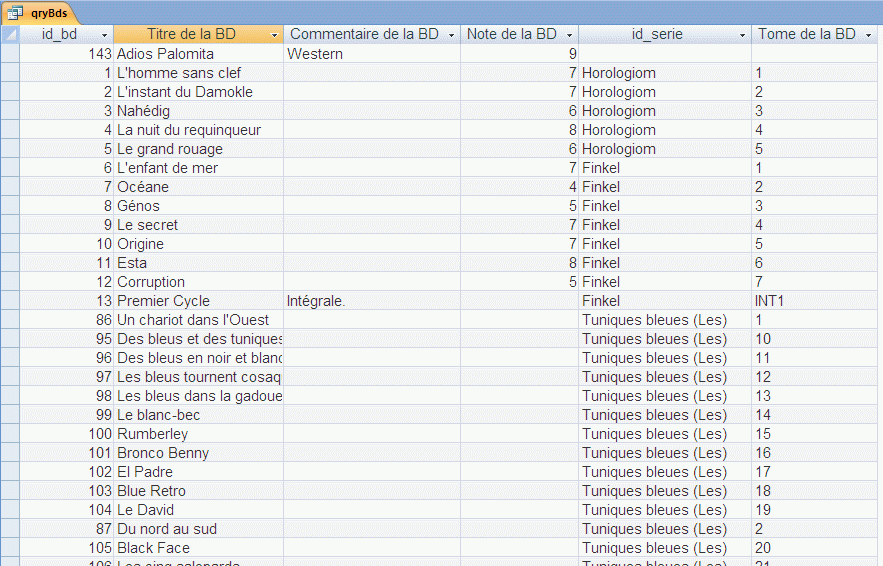Viewport: 883px width, 566px height.
Task: Select the 'Bronco Benny' title cell
Action: tap(198, 453)
